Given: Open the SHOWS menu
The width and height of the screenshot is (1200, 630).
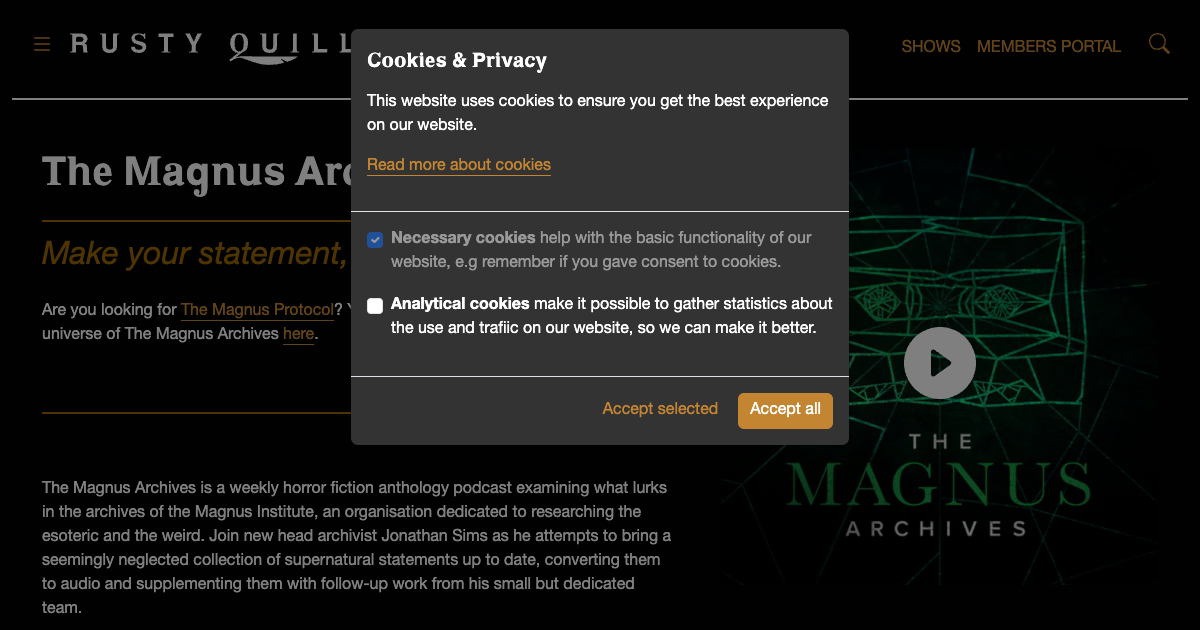Looking at the screenshot, I should pyautogui.click(x=931, y=46).
